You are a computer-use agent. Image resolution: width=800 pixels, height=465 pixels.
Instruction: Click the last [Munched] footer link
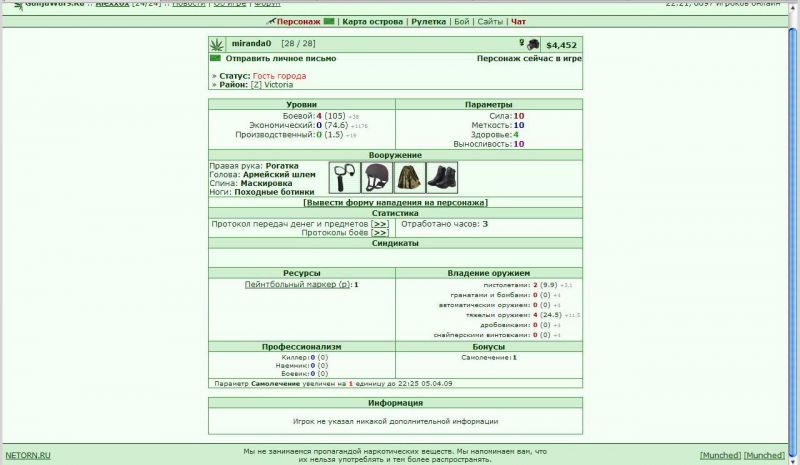(764, 455)
